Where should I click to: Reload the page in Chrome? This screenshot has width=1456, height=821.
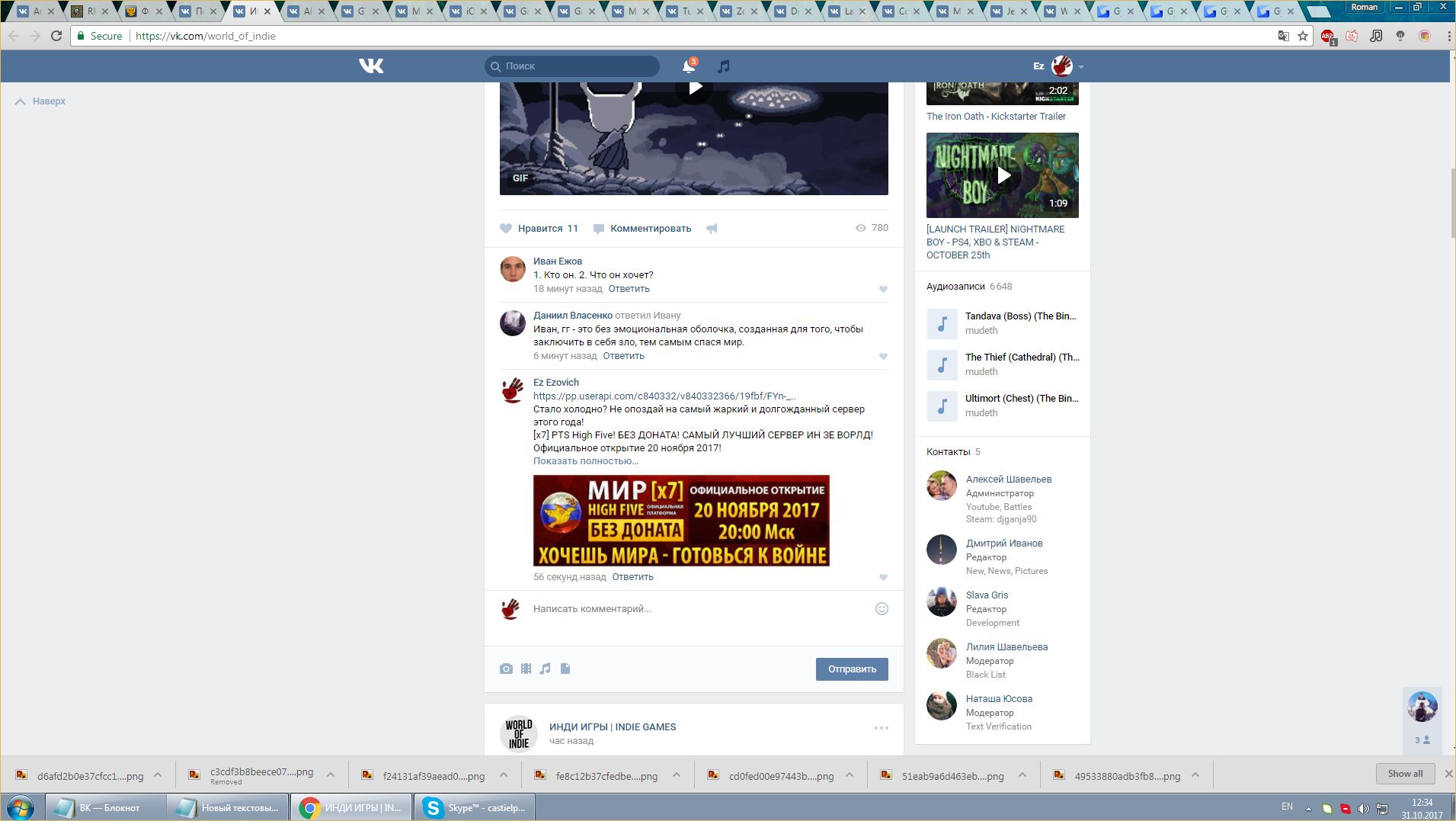pos(56,36)
